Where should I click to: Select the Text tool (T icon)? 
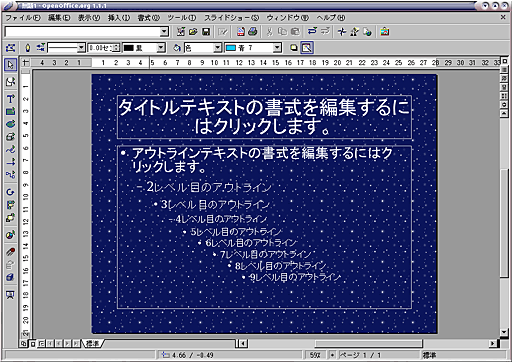(11, 99)
